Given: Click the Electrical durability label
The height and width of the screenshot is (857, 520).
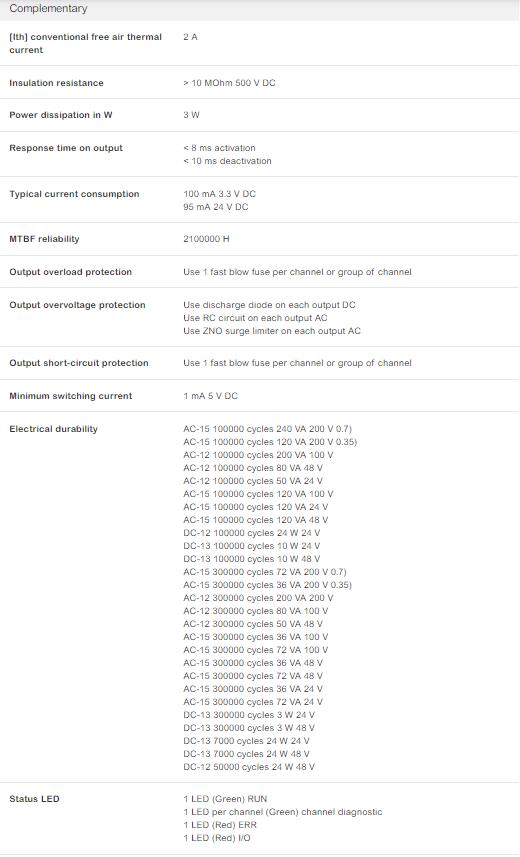Looking at the screenshot, I should pyautogui.click(x=54, y=429).
